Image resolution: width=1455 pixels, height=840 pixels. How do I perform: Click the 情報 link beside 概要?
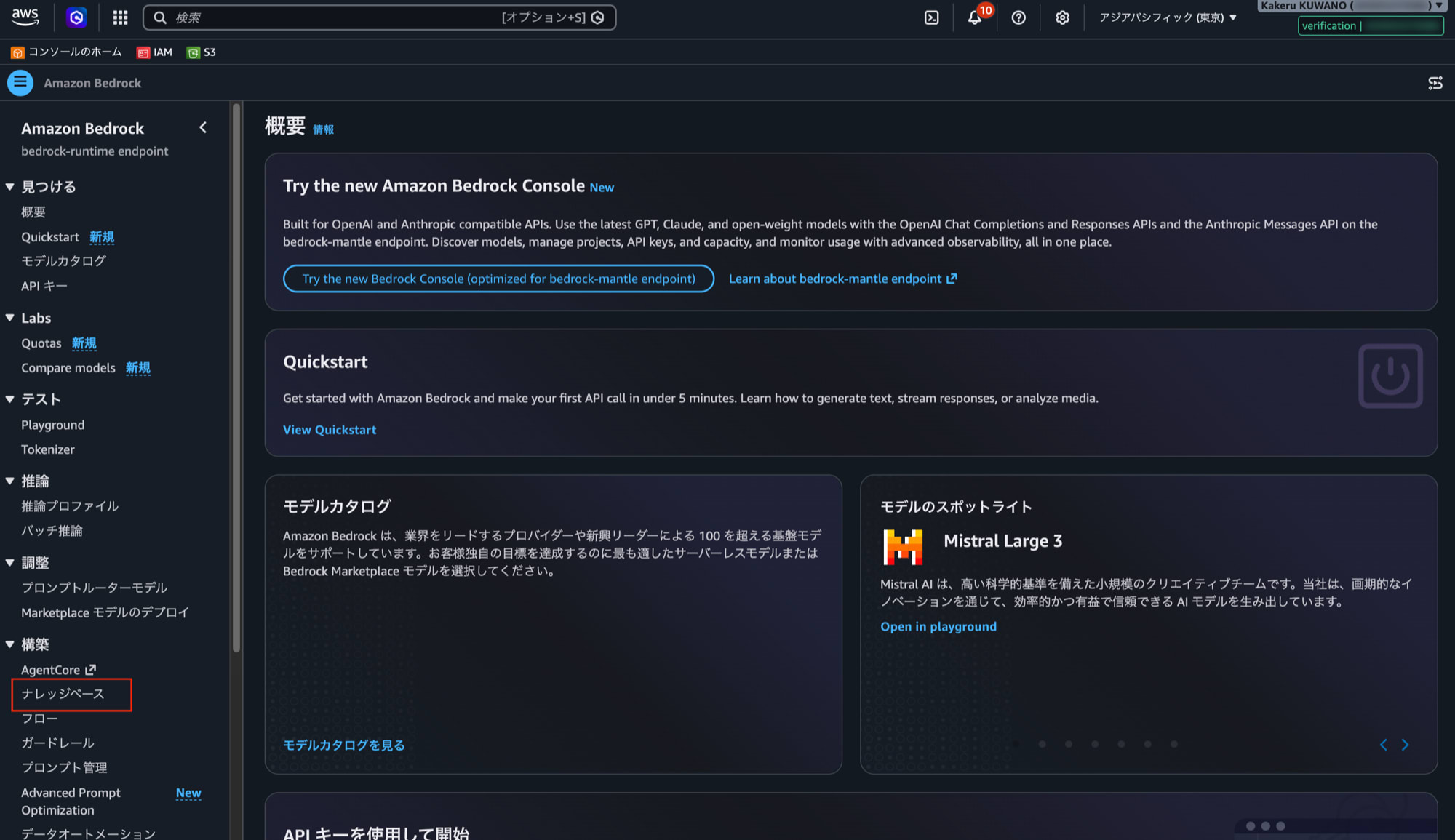(x=323, y=129)
